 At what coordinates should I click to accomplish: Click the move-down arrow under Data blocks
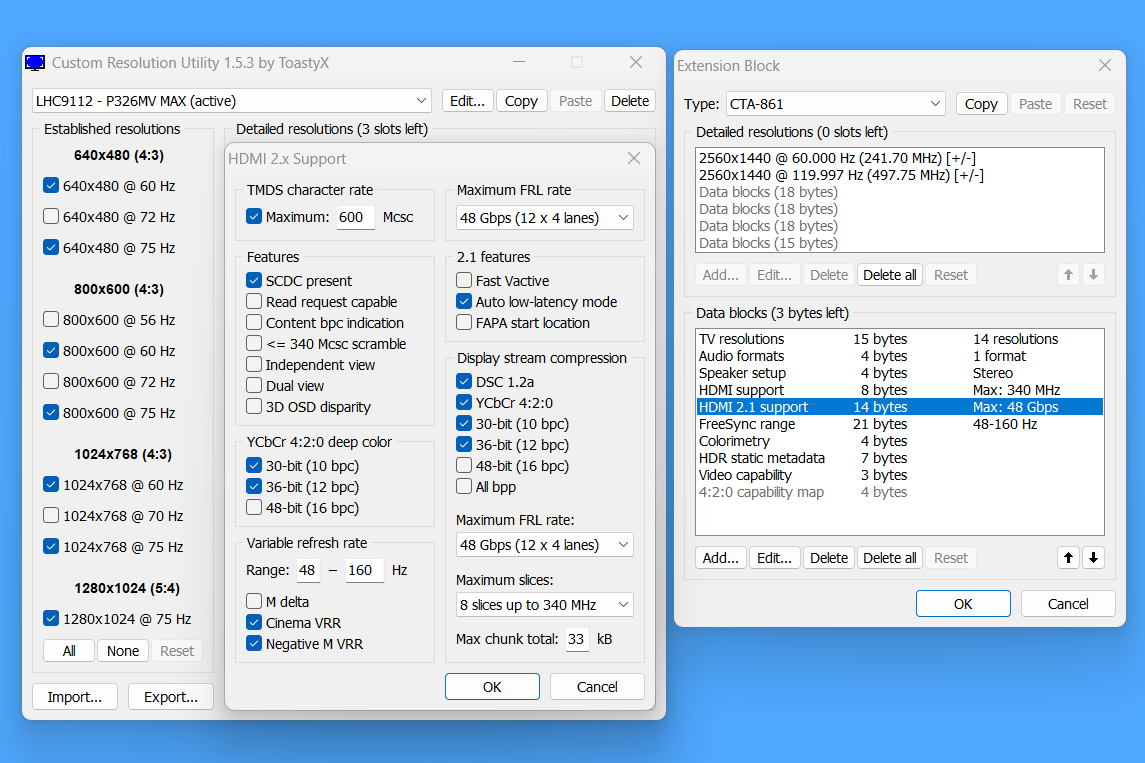pyautogui.click(x=1093, y=558)
